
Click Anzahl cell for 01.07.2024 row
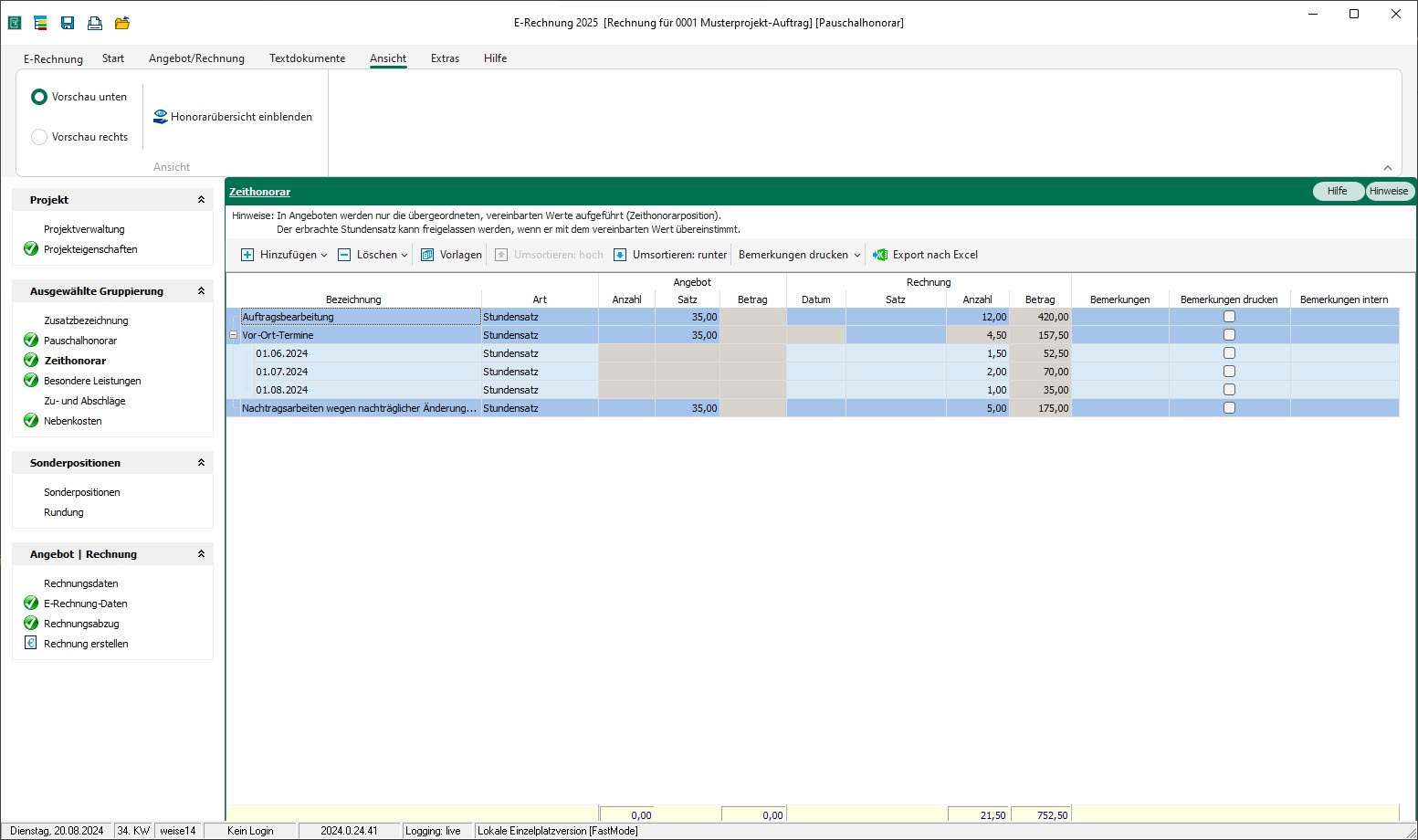(978, 372)
